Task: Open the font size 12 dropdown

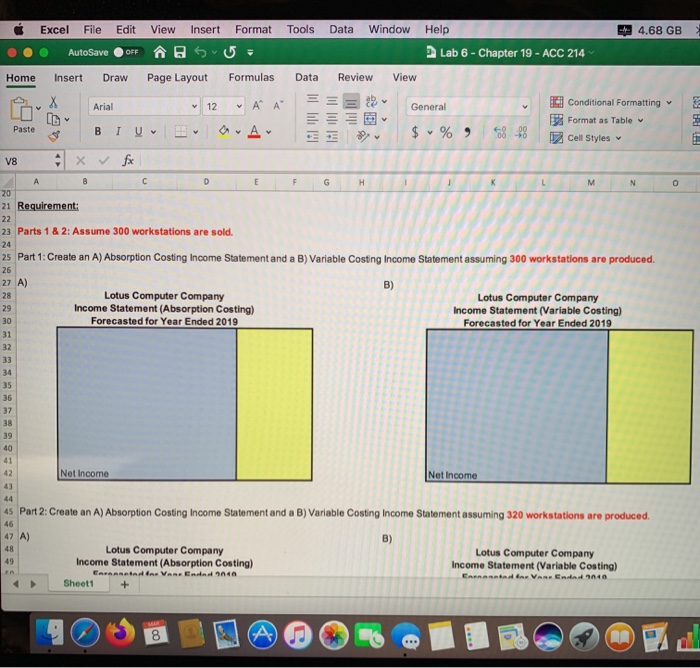Action: (239, 106)
